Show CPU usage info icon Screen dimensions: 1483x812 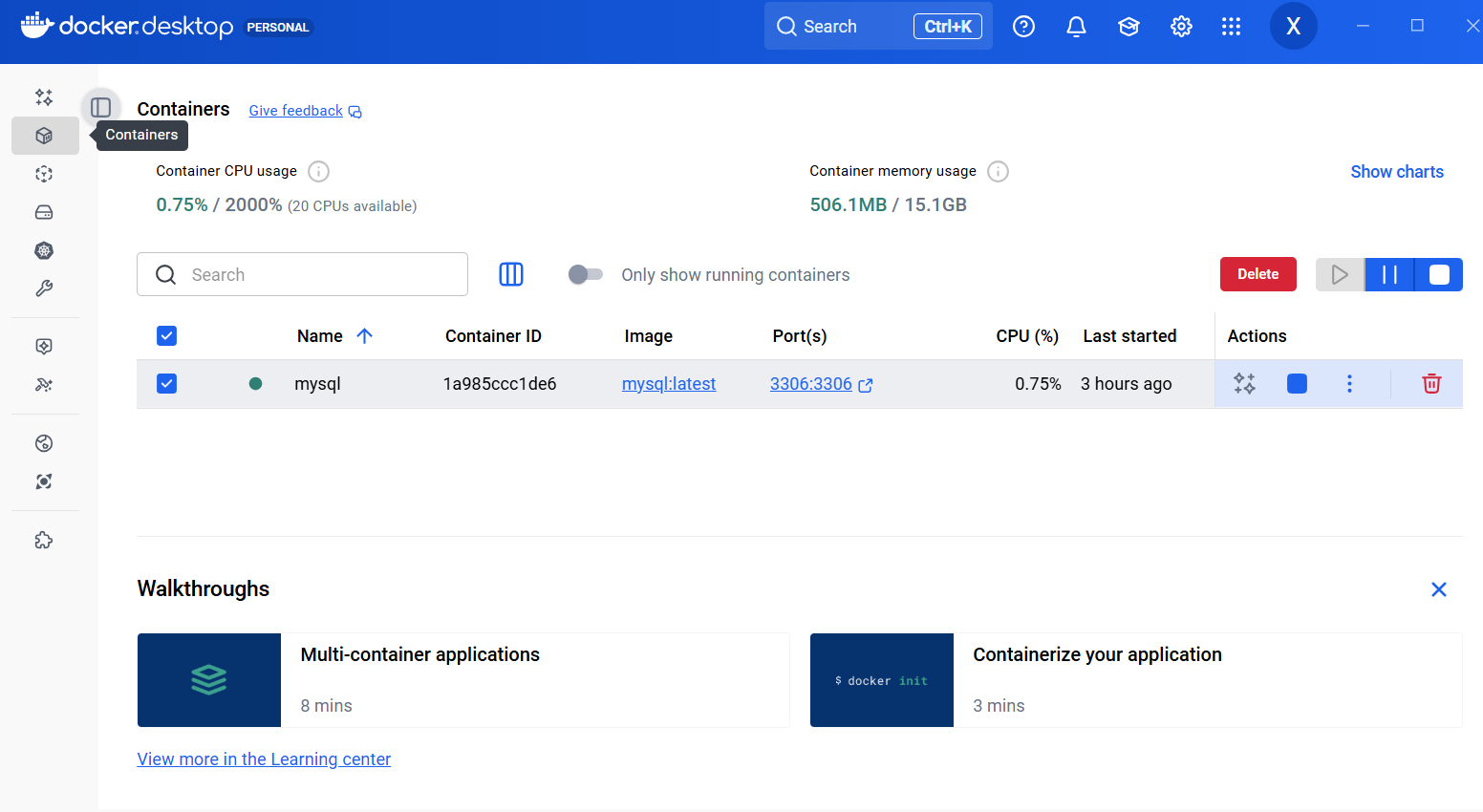pos(319,171)
